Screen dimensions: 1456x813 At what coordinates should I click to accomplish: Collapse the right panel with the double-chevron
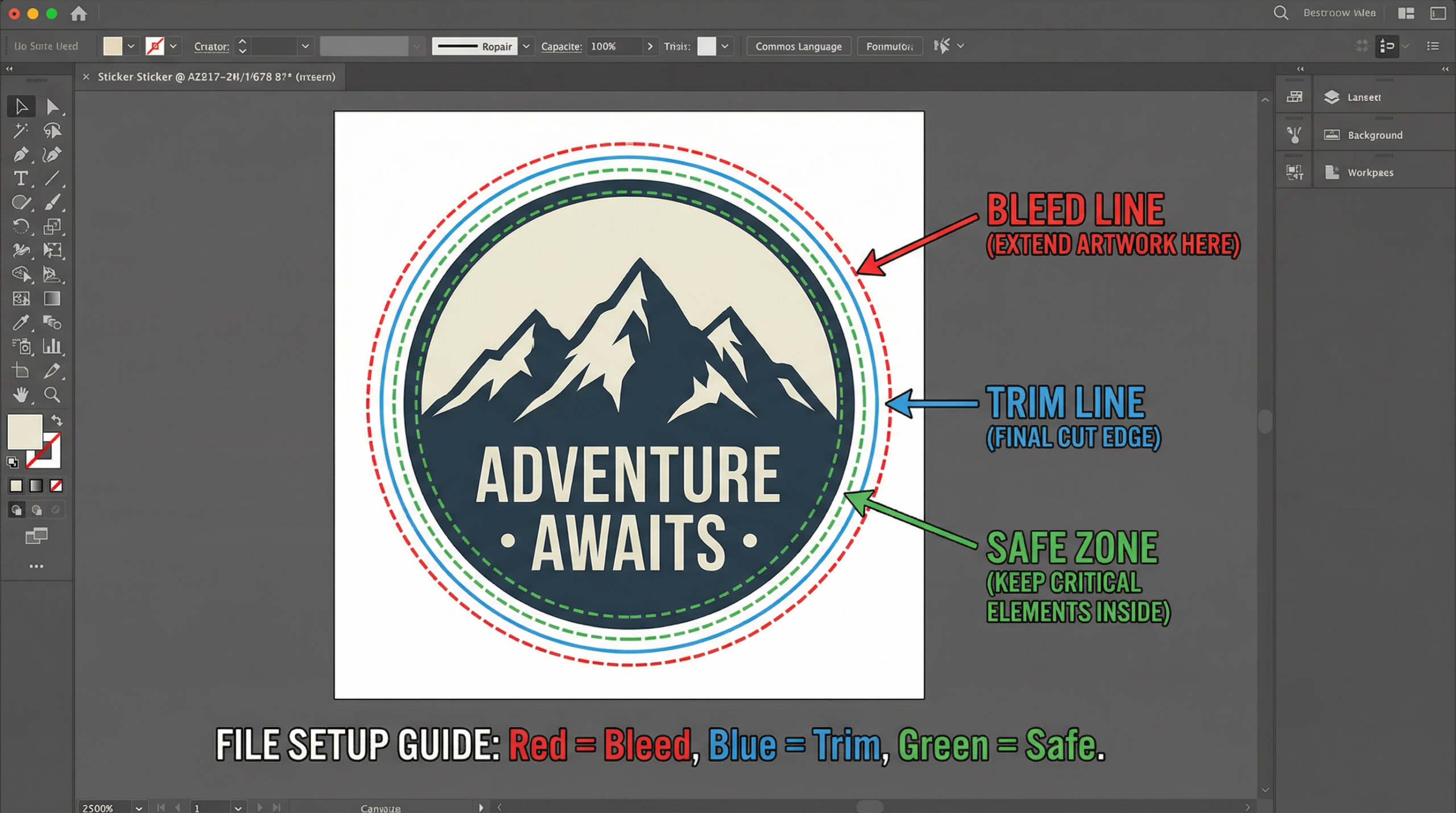[1445, 69]
